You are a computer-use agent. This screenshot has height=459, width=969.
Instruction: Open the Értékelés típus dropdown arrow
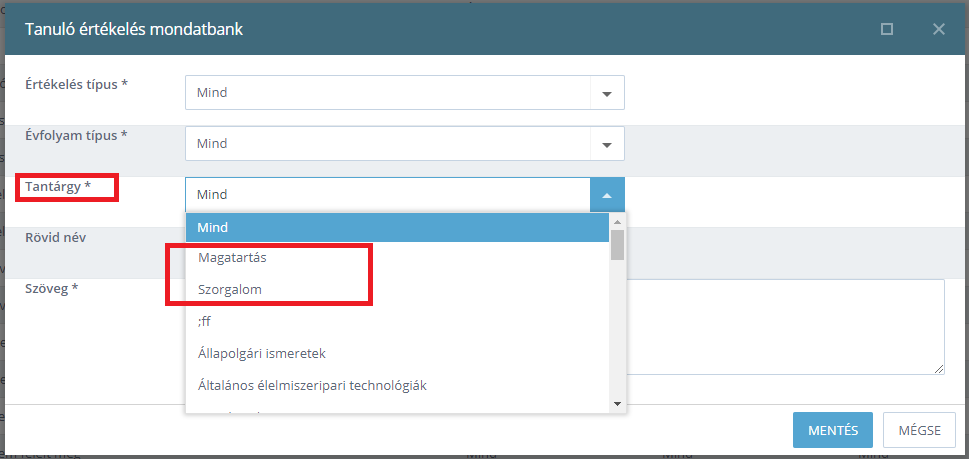pos(607,93)
